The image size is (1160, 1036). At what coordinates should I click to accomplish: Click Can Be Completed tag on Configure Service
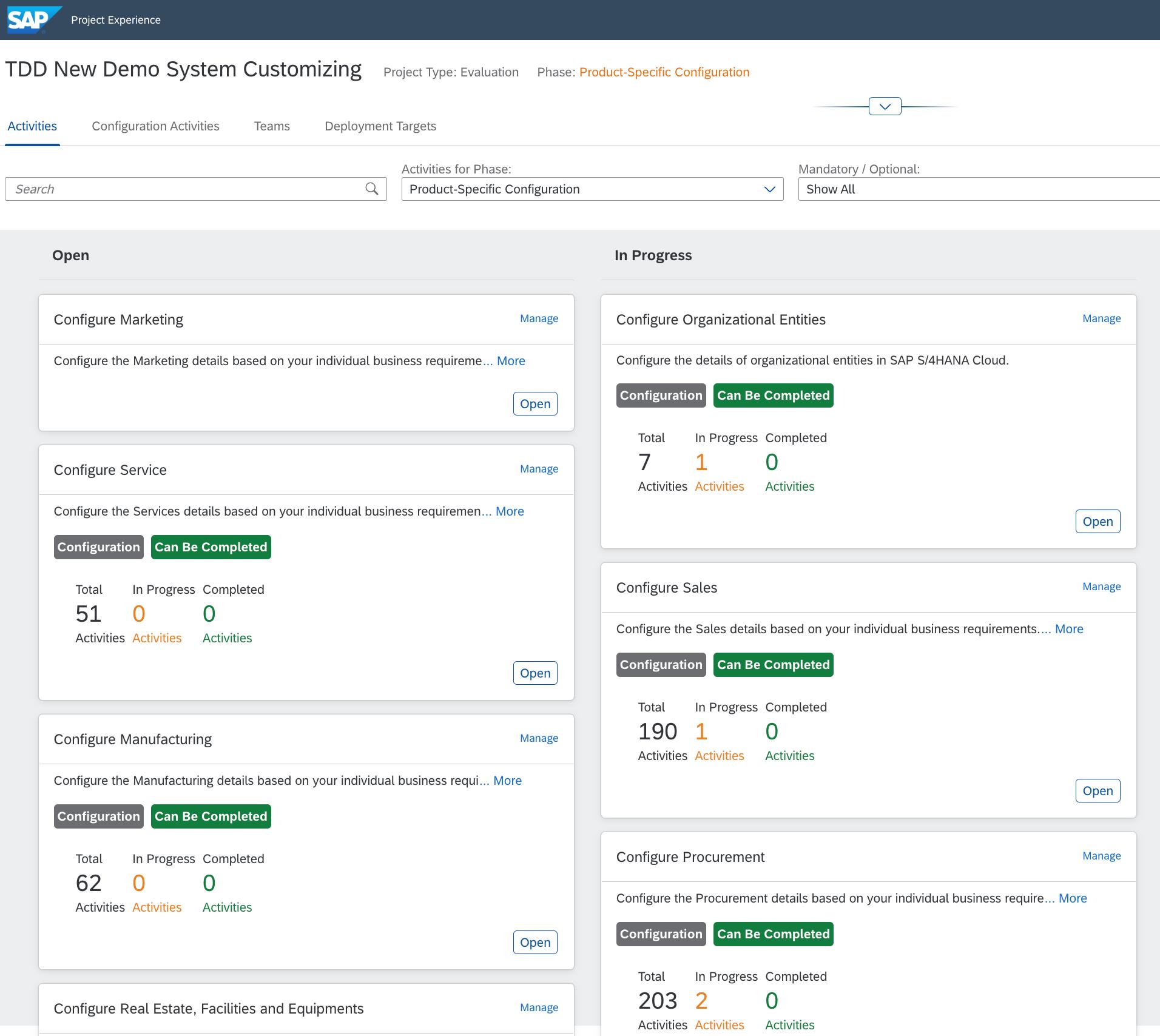211,547
